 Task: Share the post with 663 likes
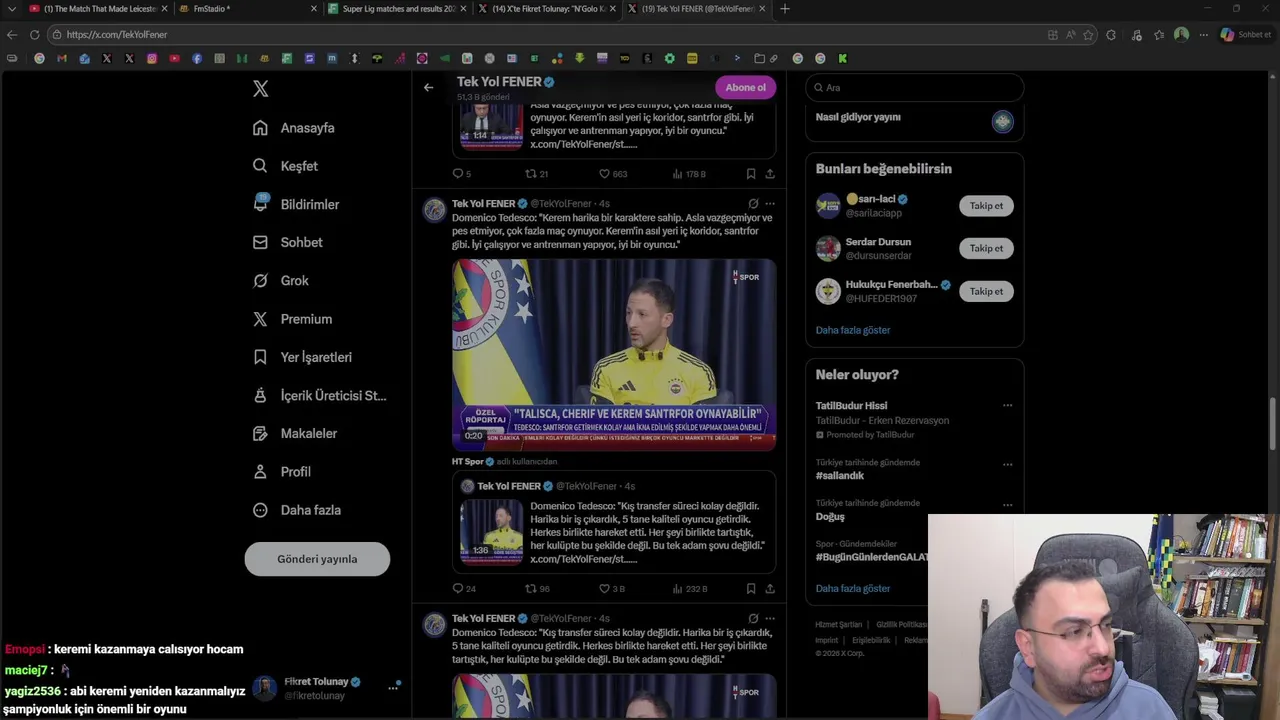(x=770, y=174)
